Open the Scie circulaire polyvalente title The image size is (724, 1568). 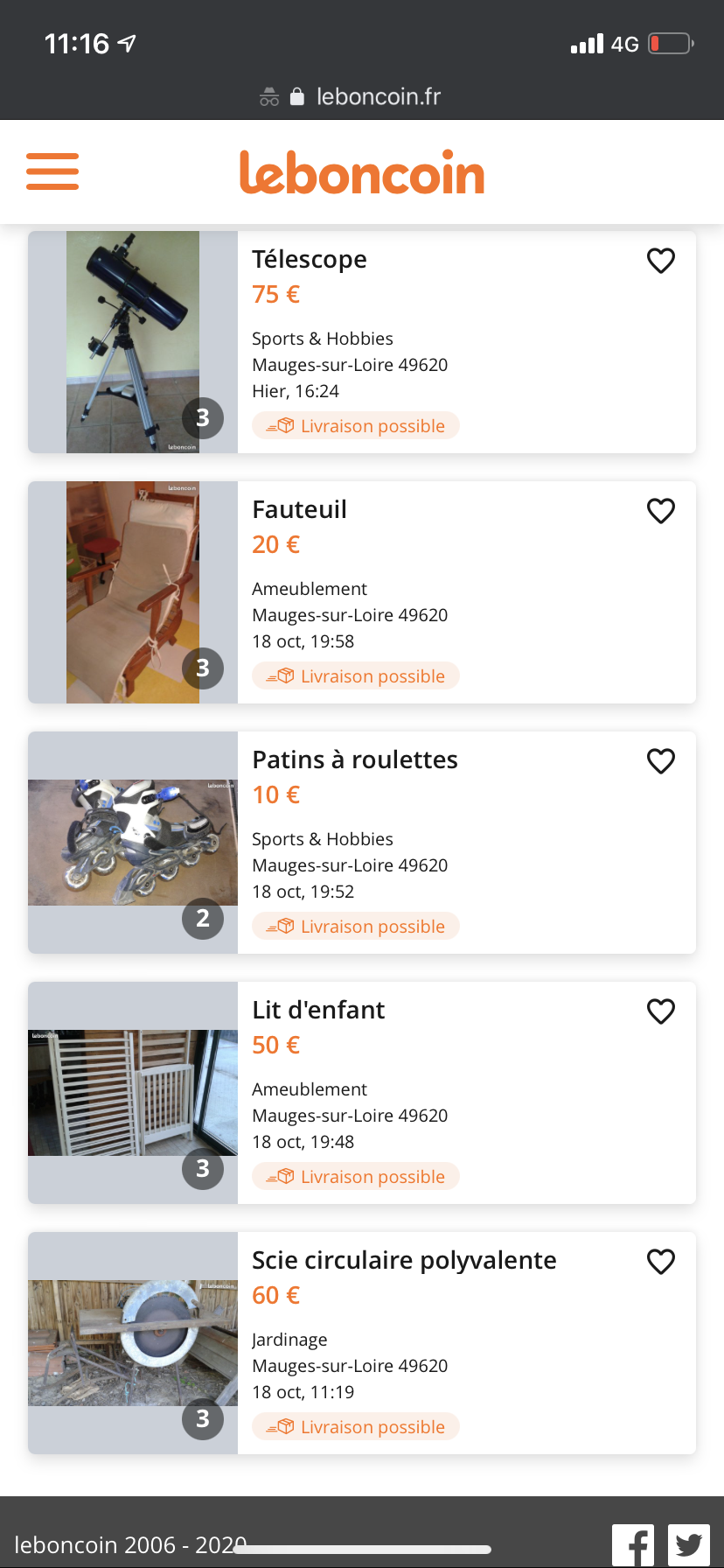pyautogui.click(x=404, y=1261)
